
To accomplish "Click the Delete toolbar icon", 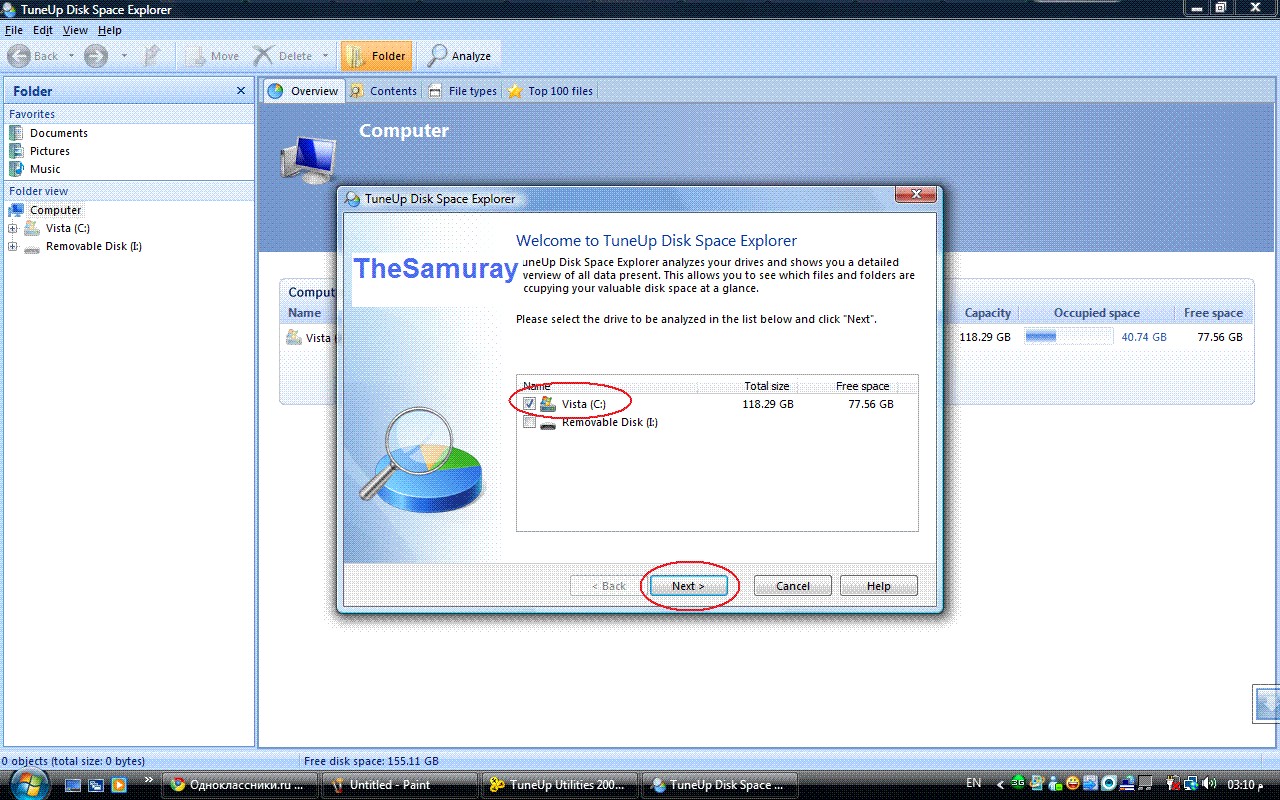I will [x=264, y=56].
